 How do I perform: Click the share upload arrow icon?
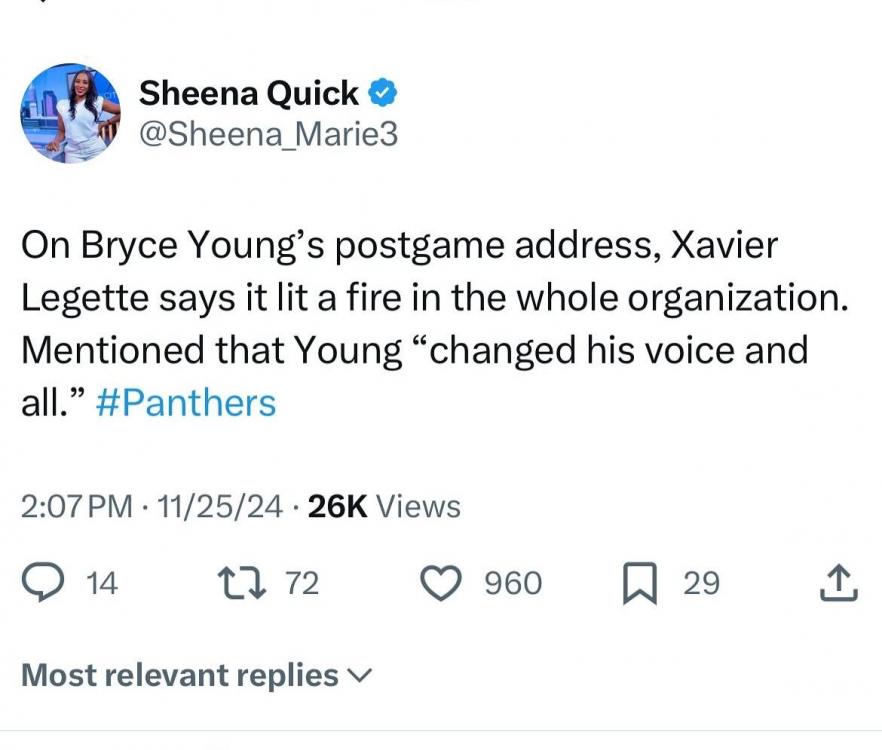click(x=838, y=583)
